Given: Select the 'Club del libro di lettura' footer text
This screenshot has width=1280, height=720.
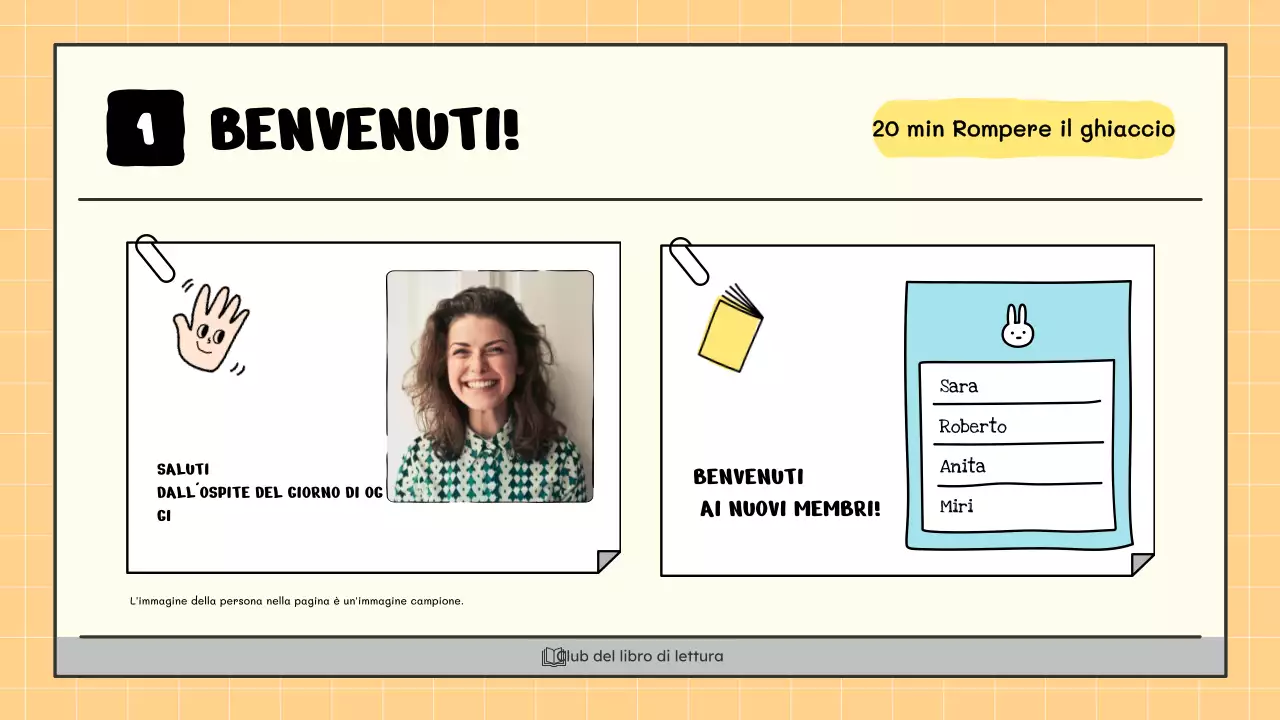Looking at the screenshot, I should (x=642, y=657).
